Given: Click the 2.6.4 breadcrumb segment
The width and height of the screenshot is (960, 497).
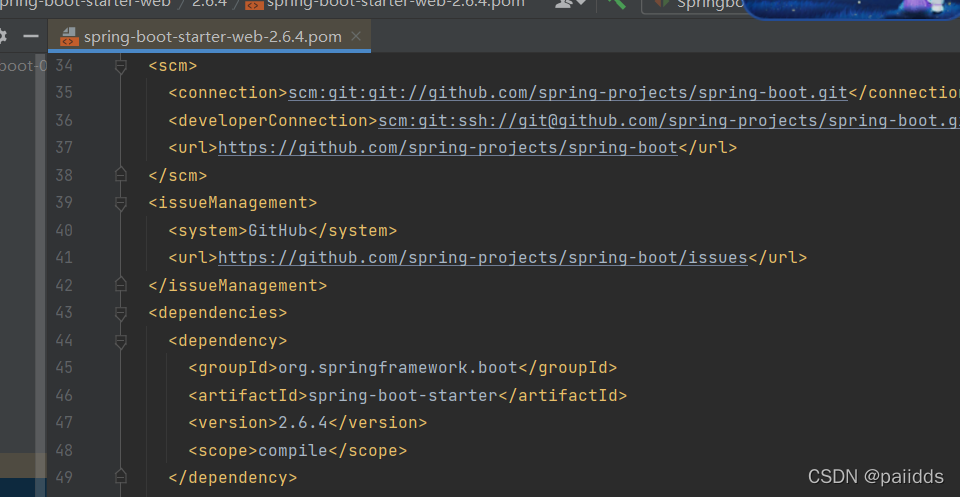Looking at the screenshot, I should point(209,3).
